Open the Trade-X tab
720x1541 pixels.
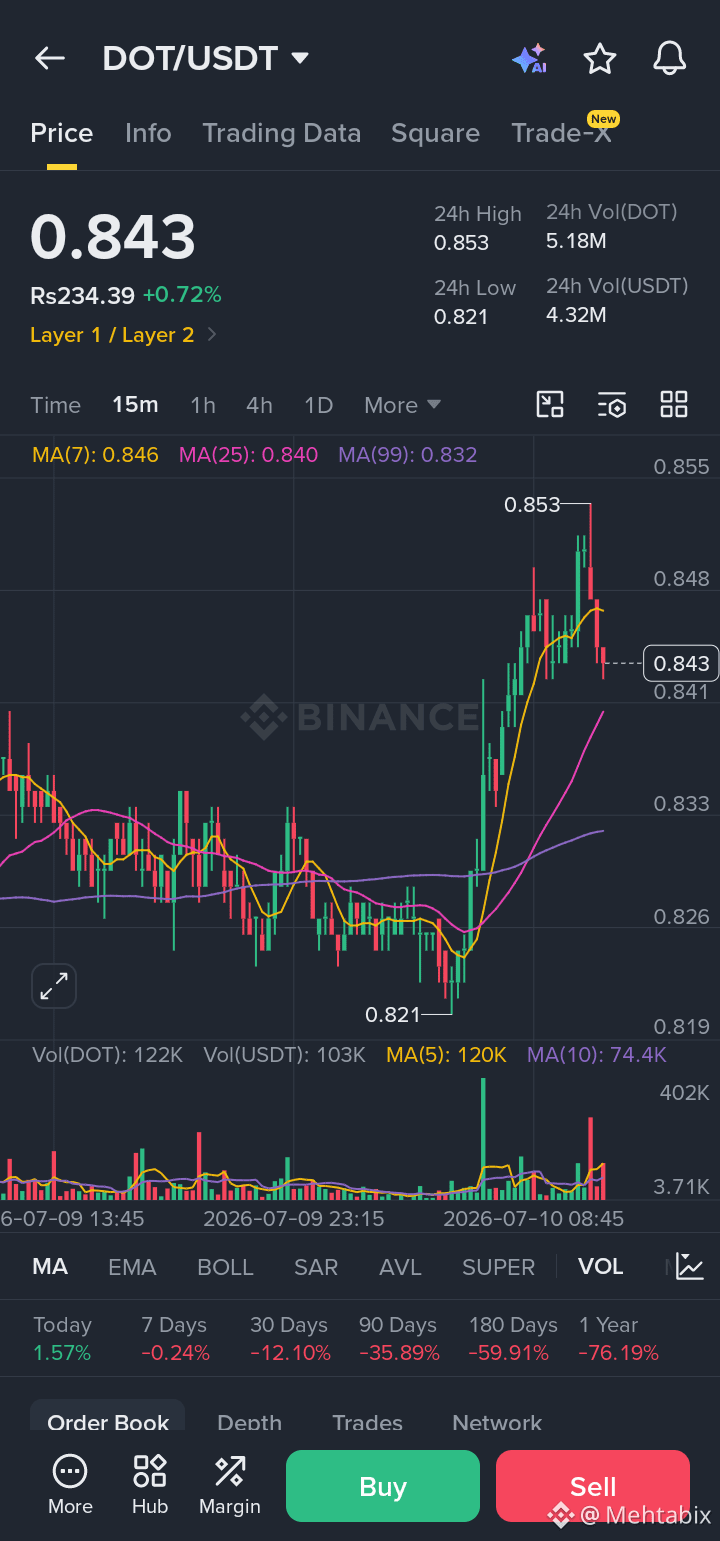561,133
